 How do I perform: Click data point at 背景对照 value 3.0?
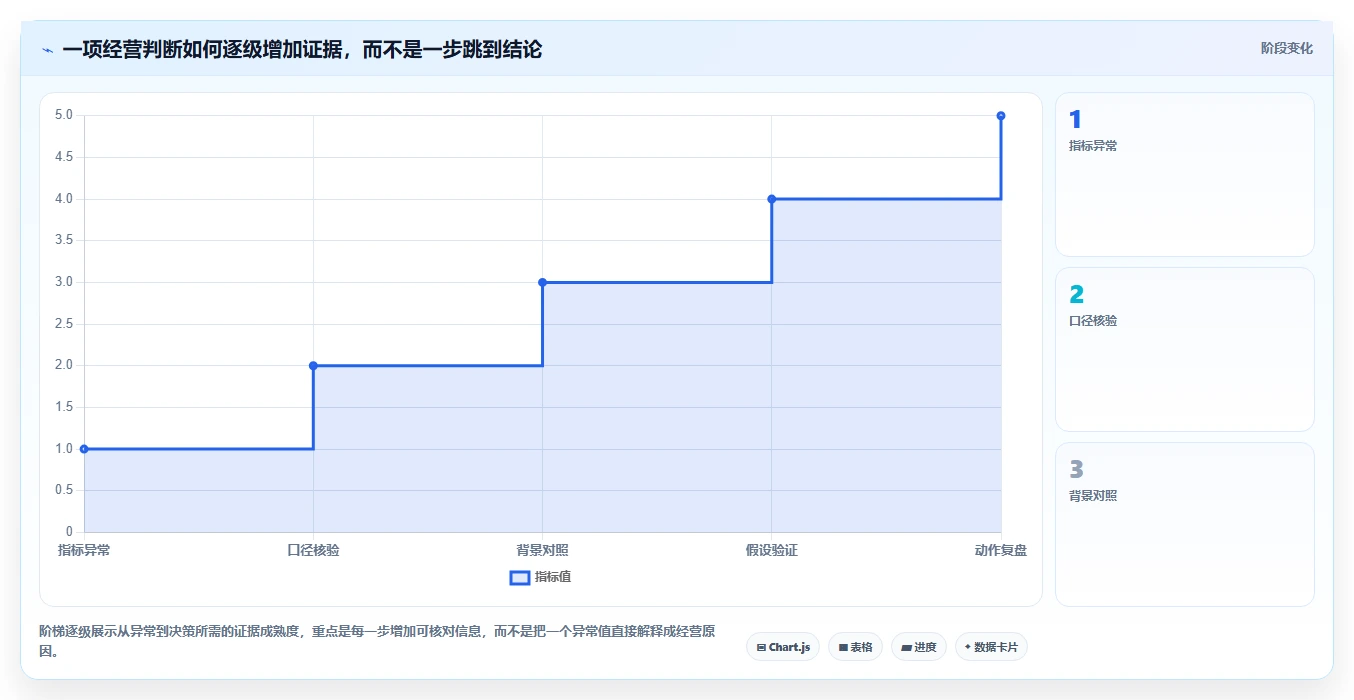542,282
